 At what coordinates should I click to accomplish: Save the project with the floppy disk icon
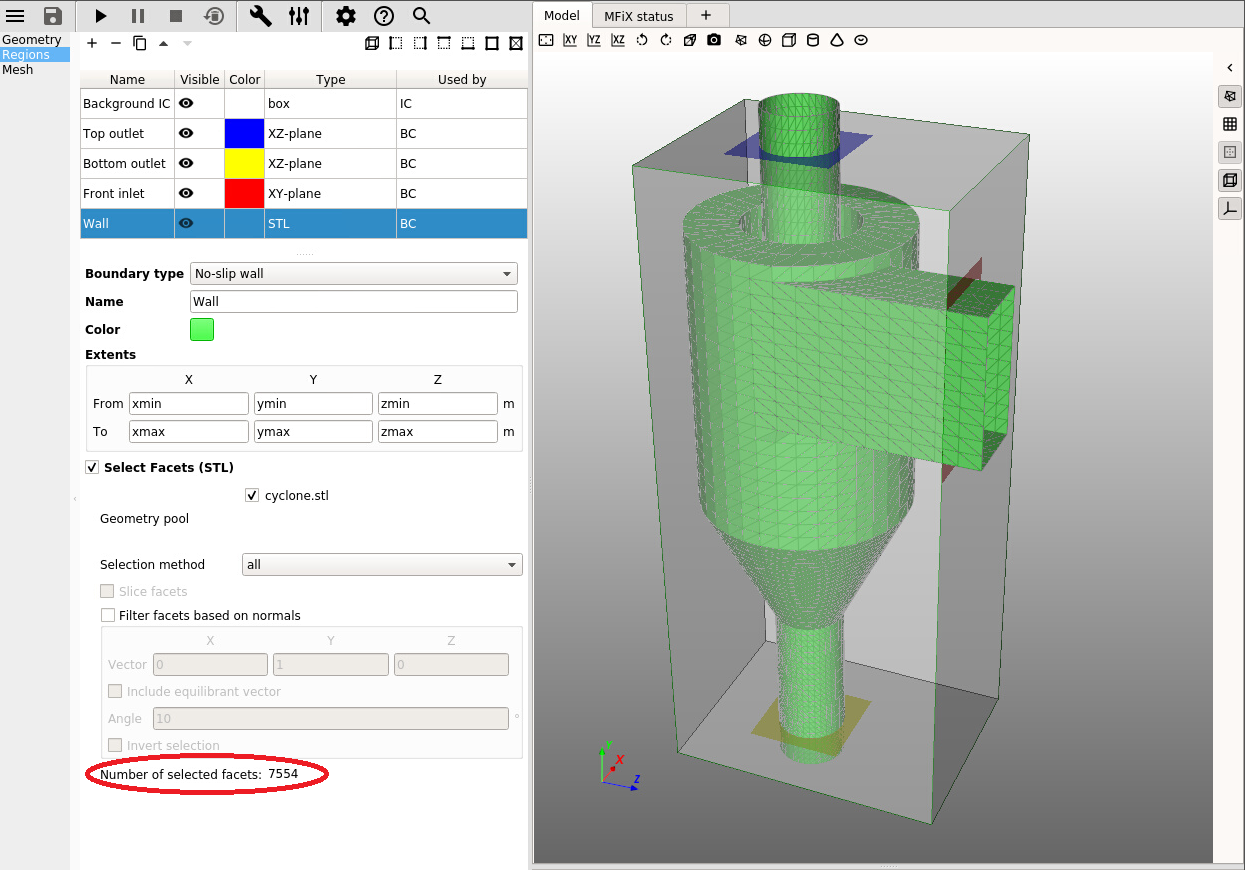pyautogui.click(x=53, y=16)
